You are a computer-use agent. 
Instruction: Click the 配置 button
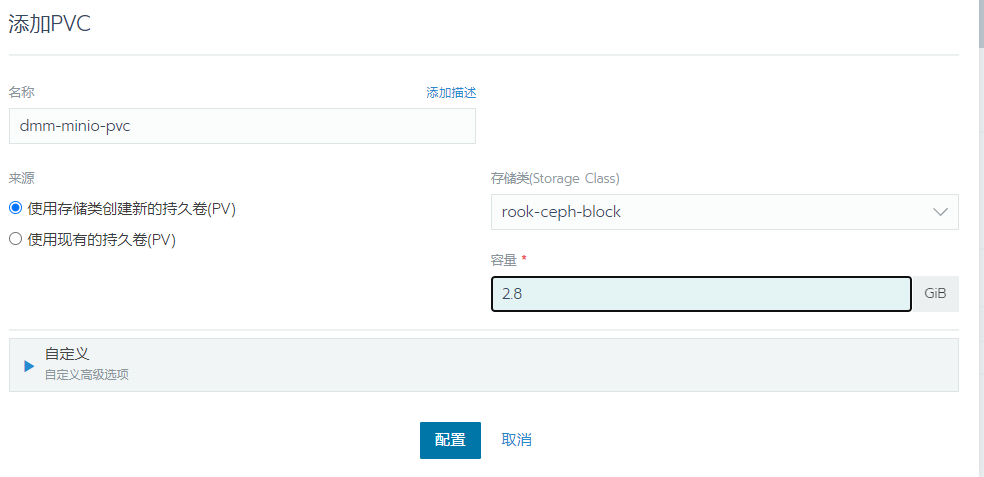(451, 440)
